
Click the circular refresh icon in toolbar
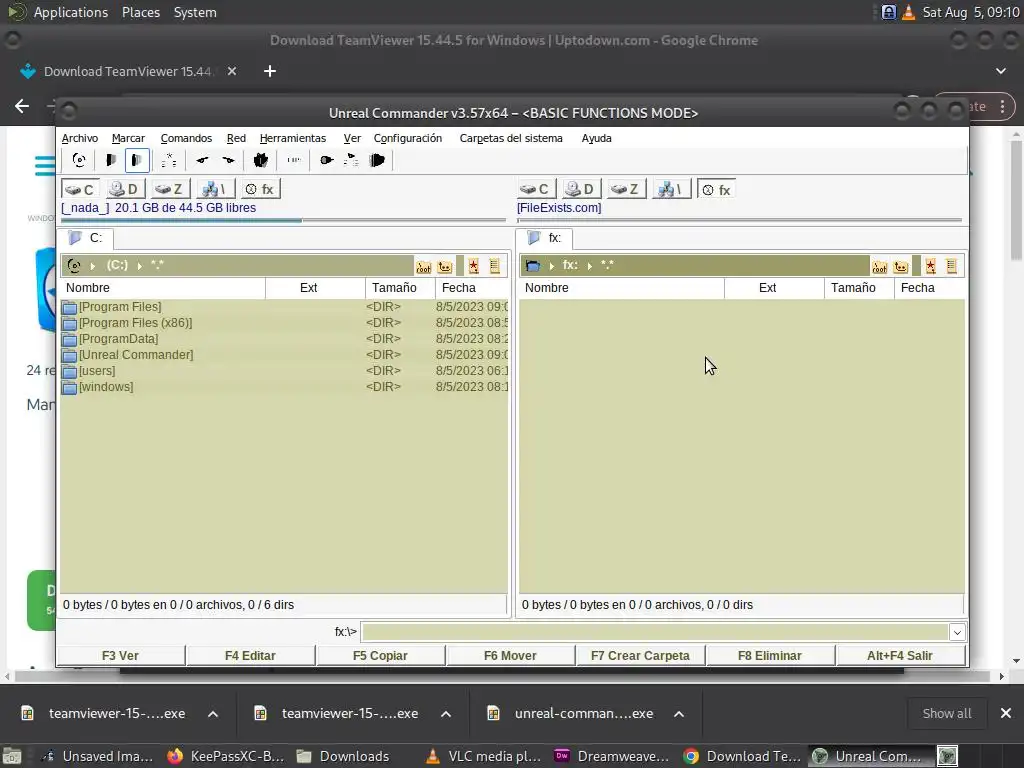click(x=79, y=160)
